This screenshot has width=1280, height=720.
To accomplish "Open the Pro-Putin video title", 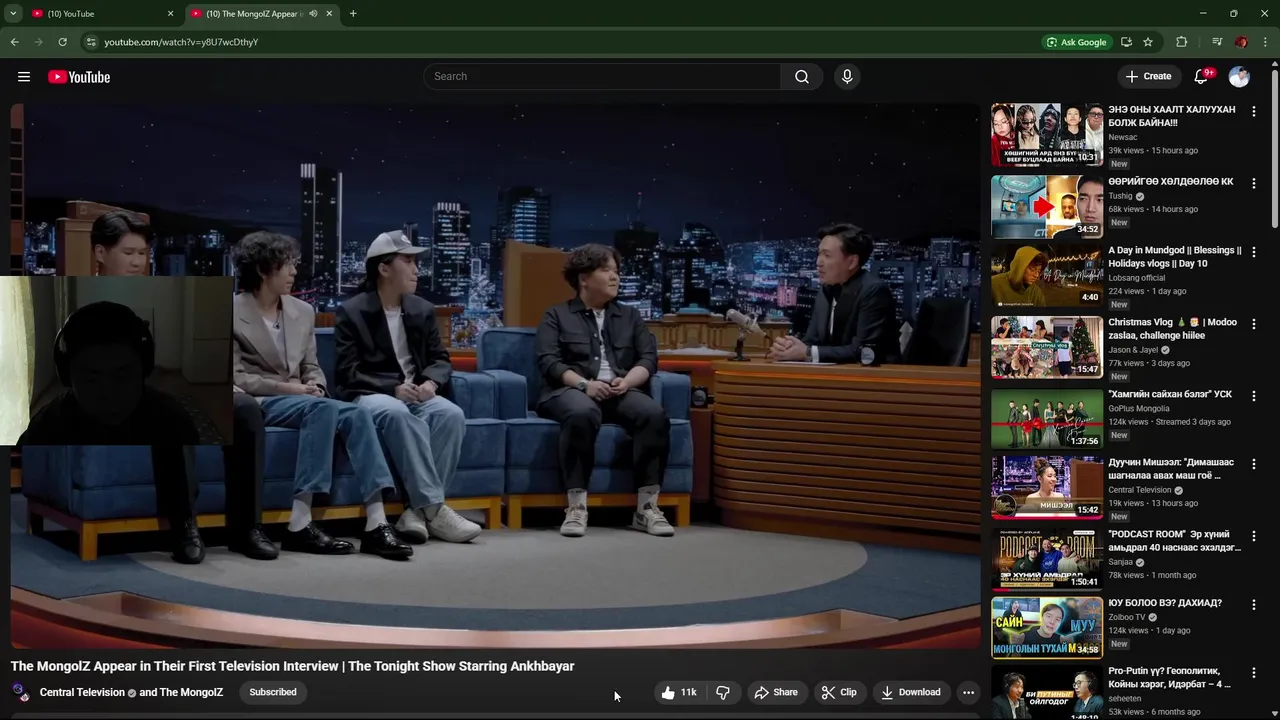I will point(1171,678).
